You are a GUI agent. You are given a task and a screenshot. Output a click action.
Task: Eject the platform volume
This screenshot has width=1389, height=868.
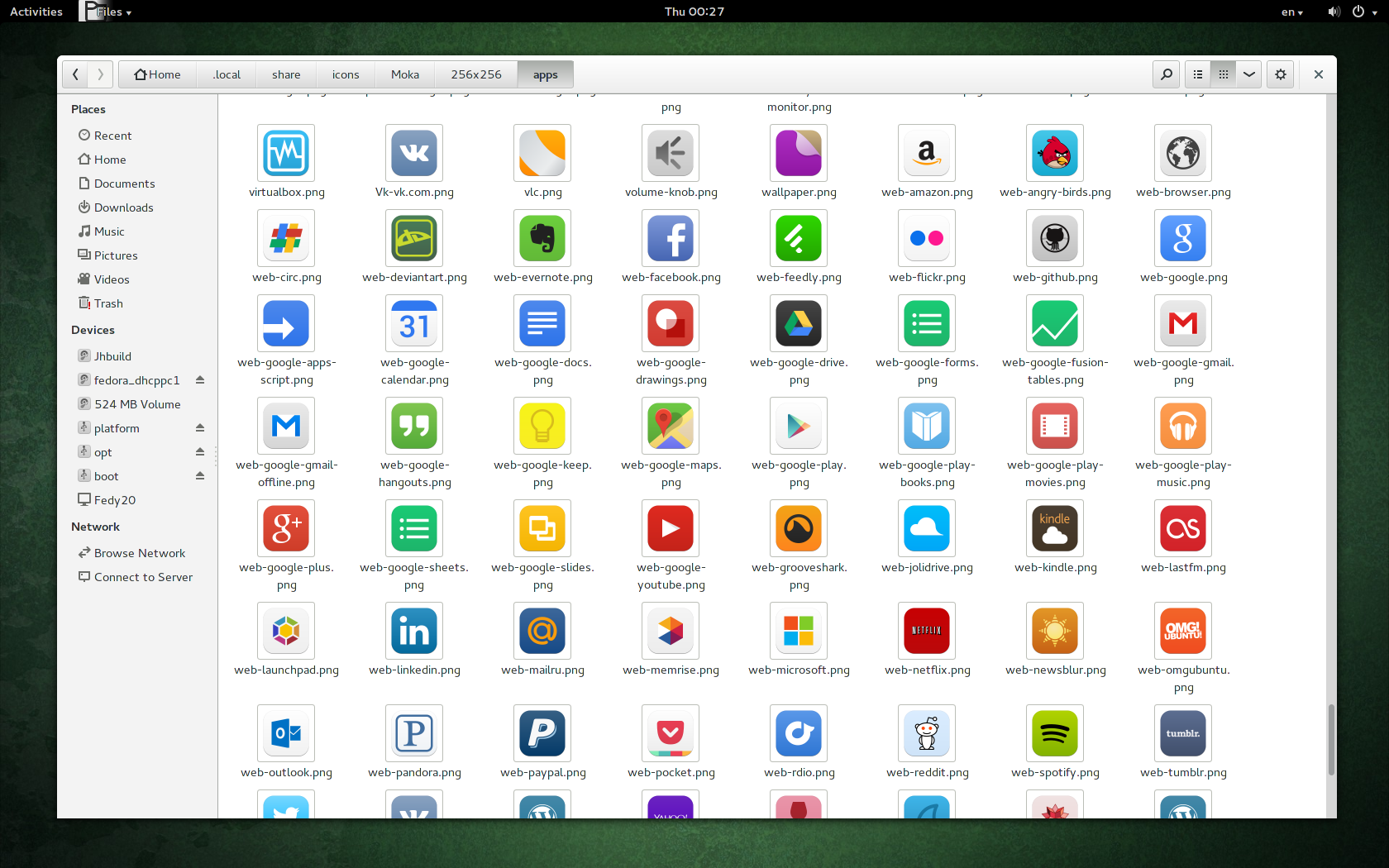click(x=200, y=427)
